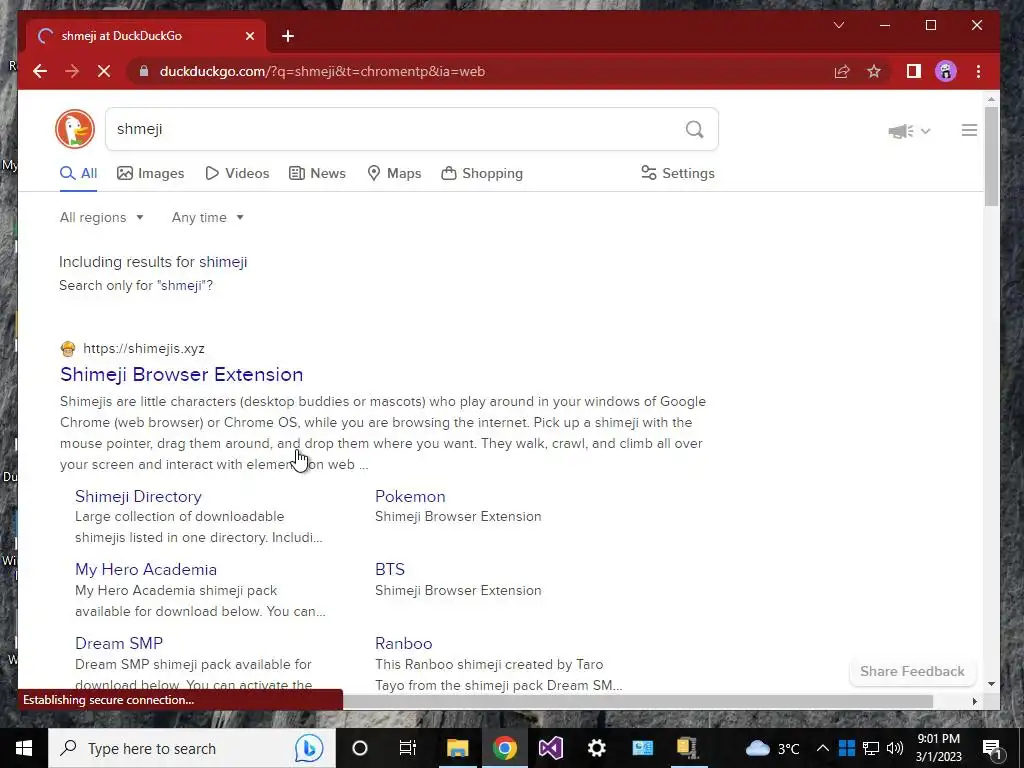This screenshot has width=1024, height=768.
Task: Open Windows Start menu
Action: click(x=24, y=748)
